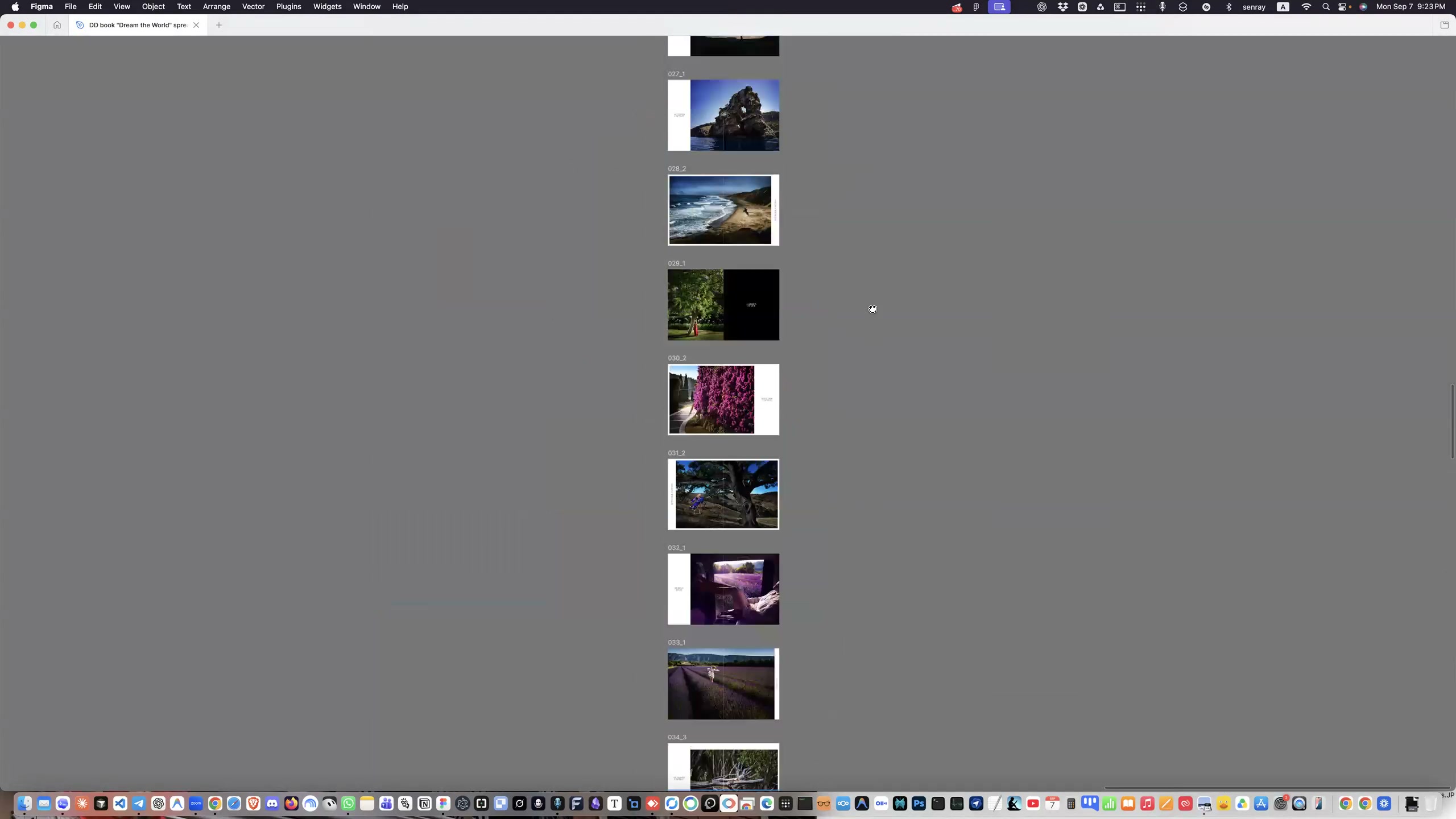
Task: Select frame label 032_1
Action: click(x=676, y=548)
